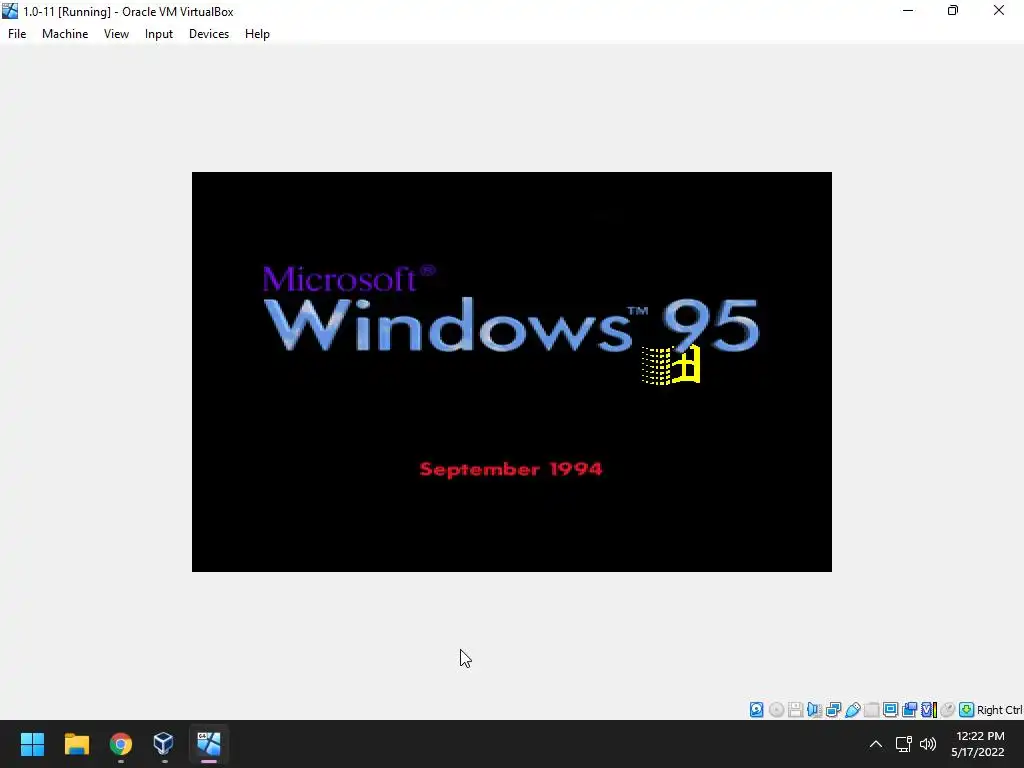Click the audio indicator in the status bar

[x=814, y=710]
